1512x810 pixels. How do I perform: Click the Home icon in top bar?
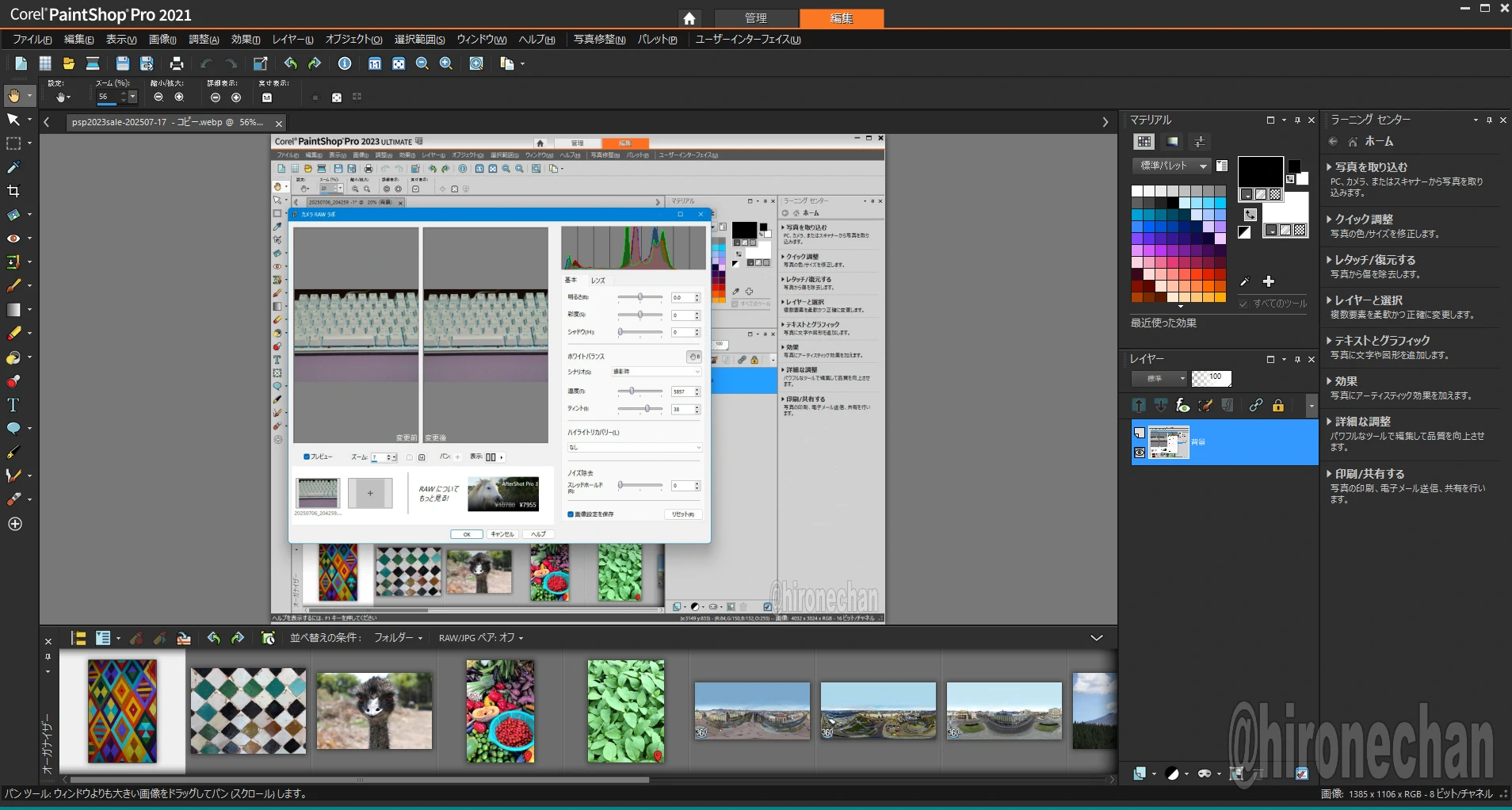tap(689, 18)
